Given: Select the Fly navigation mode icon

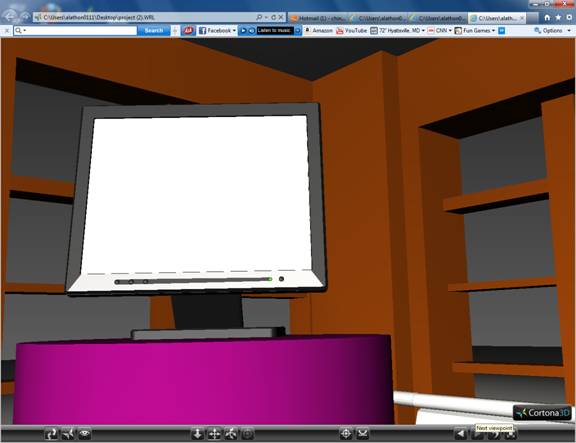Looking at the screenshot, I should click(68, 435).
